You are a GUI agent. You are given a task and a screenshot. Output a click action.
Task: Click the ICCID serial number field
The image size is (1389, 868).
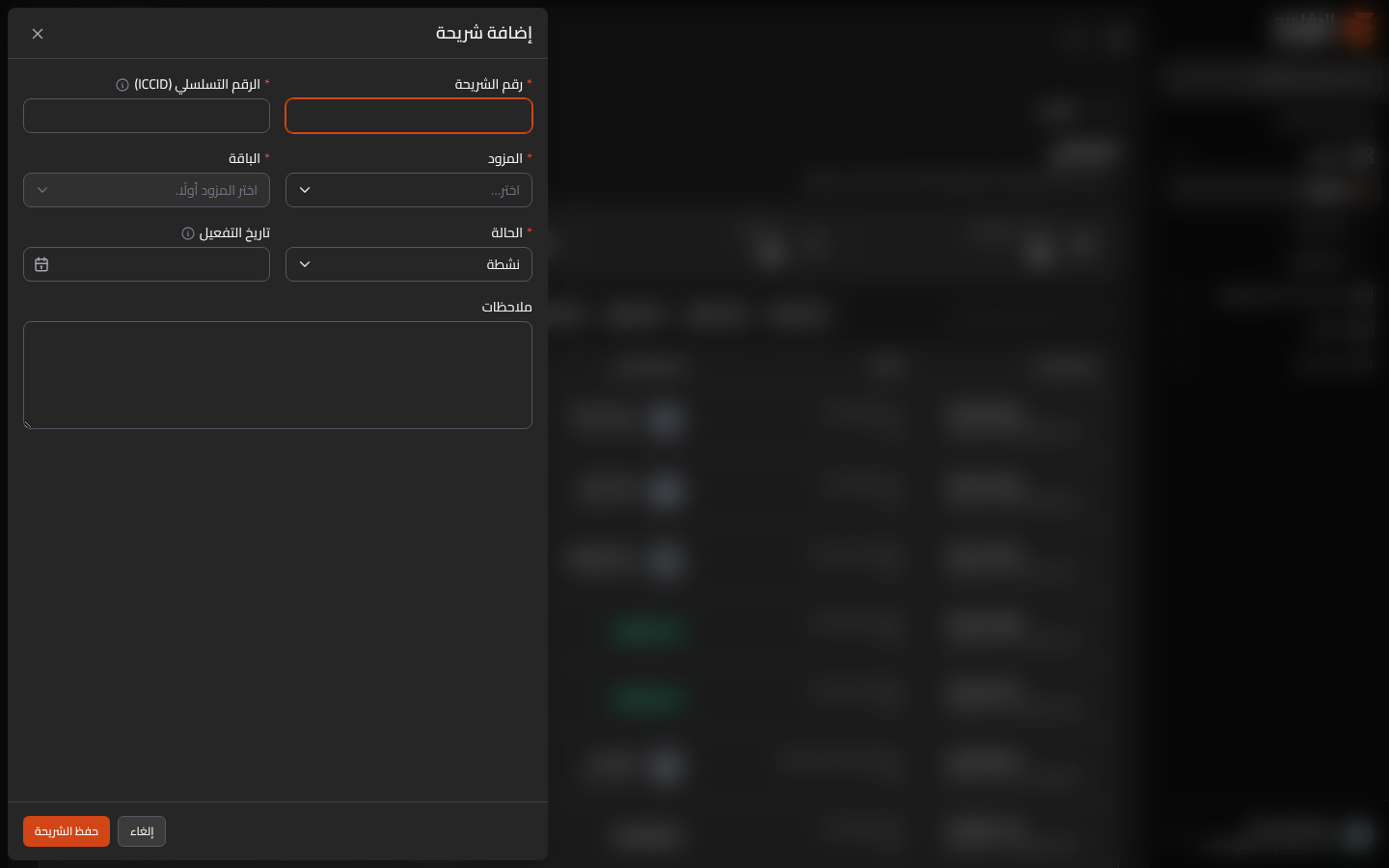(x=147, y=116)
